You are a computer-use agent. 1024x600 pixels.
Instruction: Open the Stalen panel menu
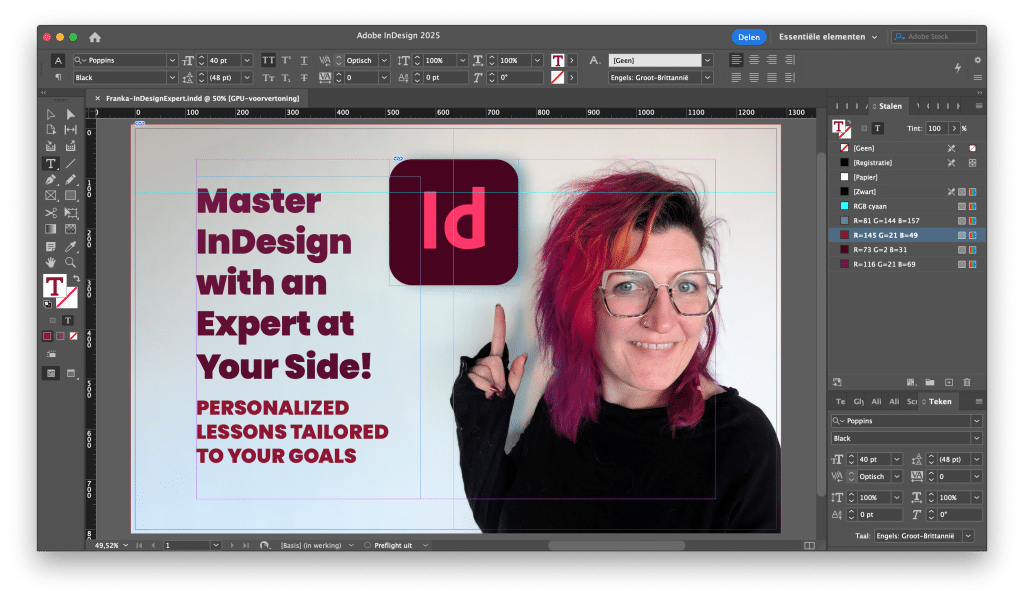978,106
